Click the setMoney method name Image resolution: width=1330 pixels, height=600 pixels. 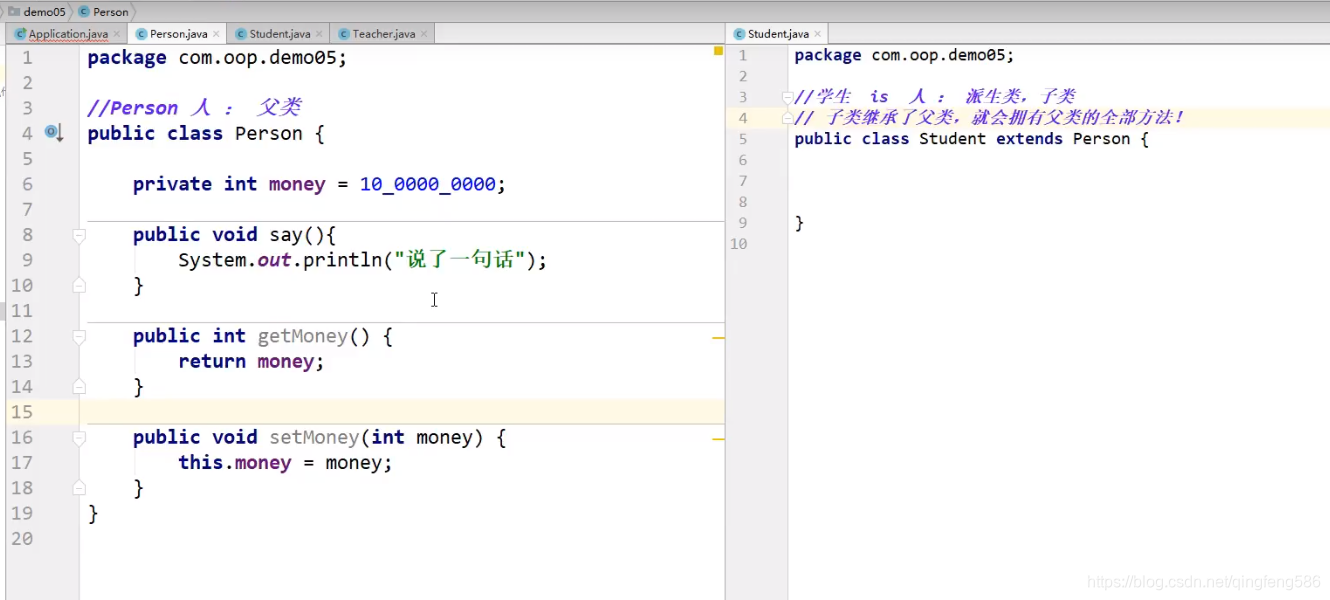point(314,437)
